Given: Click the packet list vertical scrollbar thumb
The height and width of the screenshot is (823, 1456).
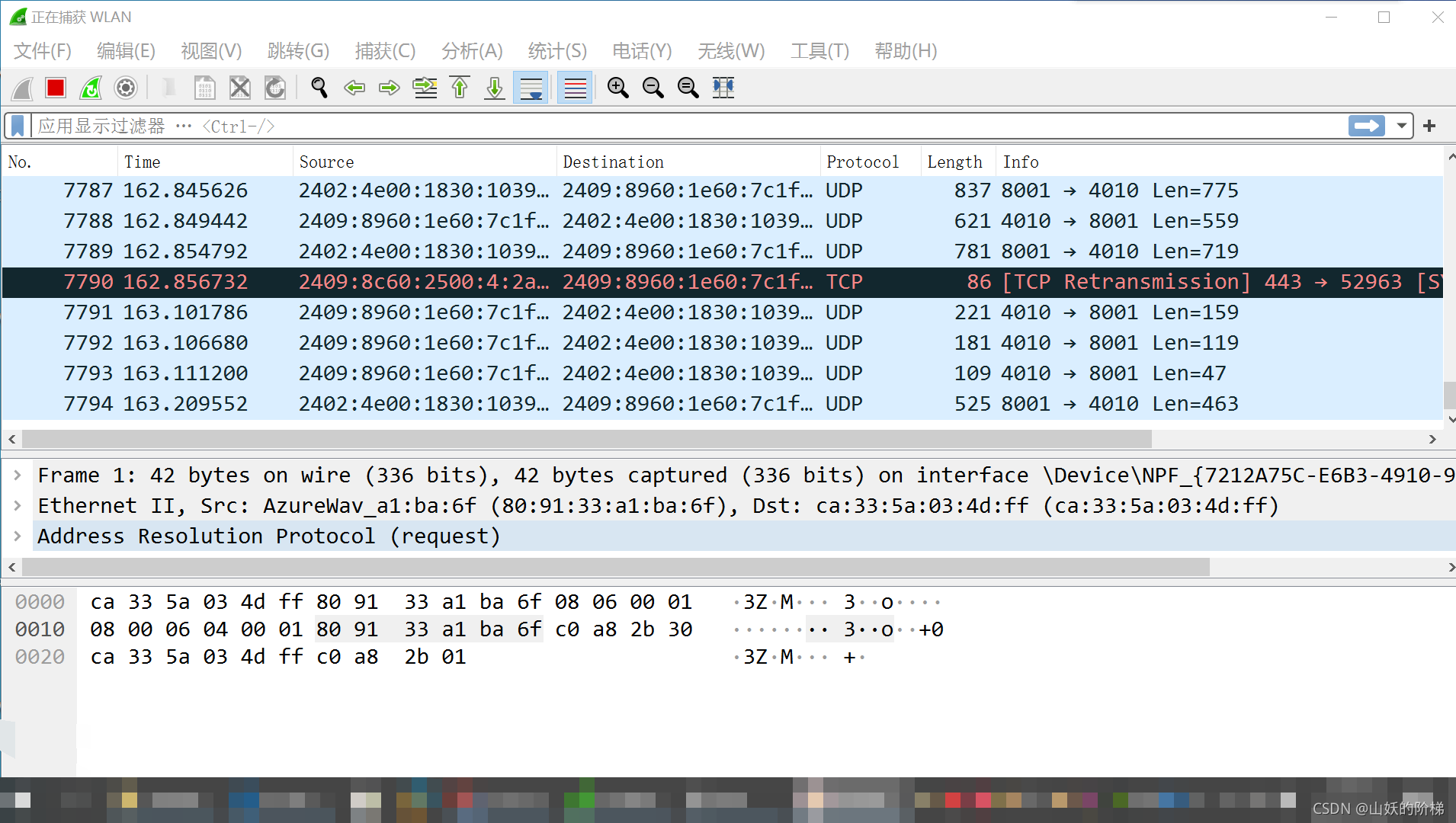Looking at the screenshot, I should tap(1449, 395).
